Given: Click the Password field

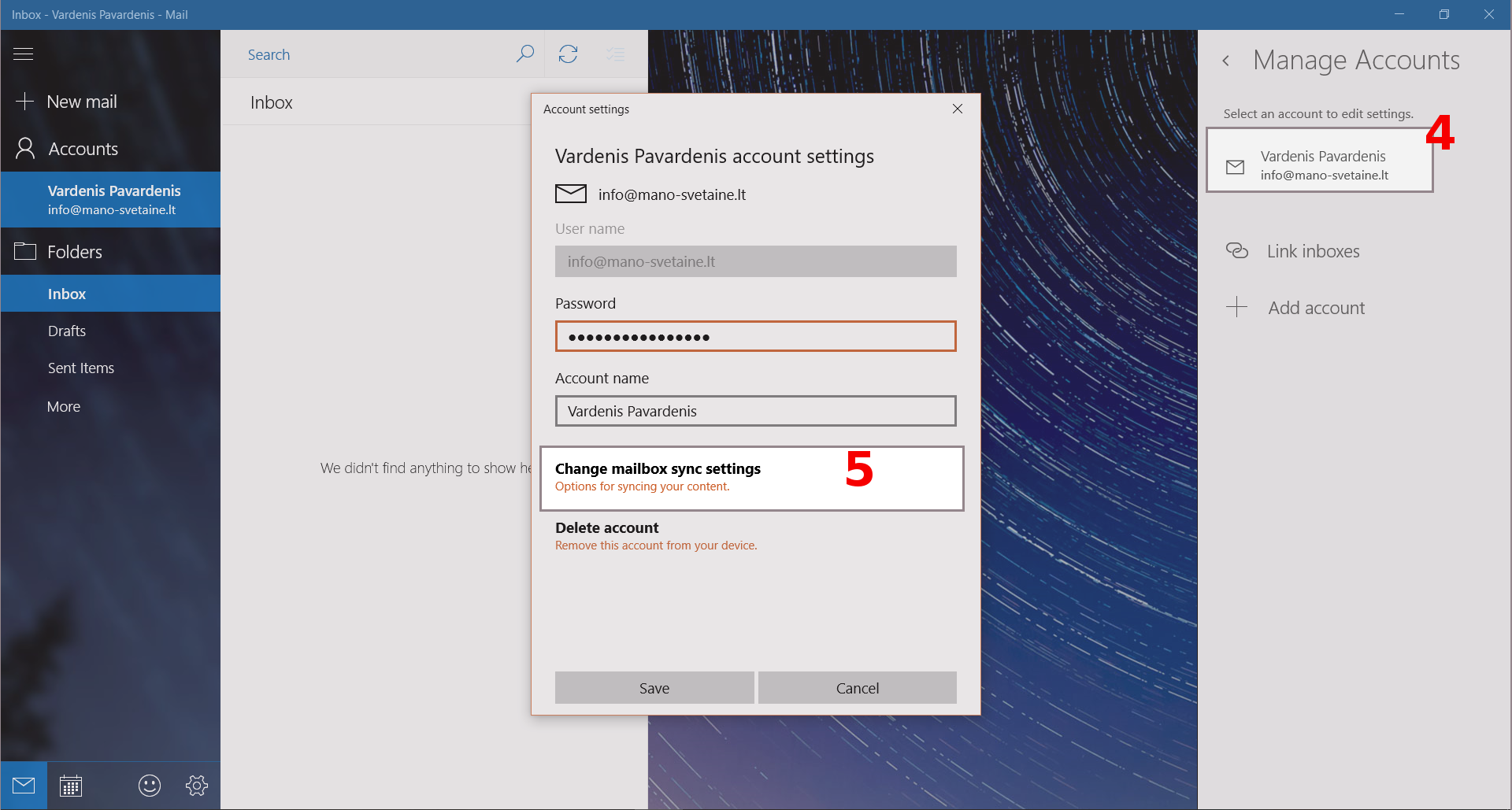Looking at the screenshot, I should 755,337.
